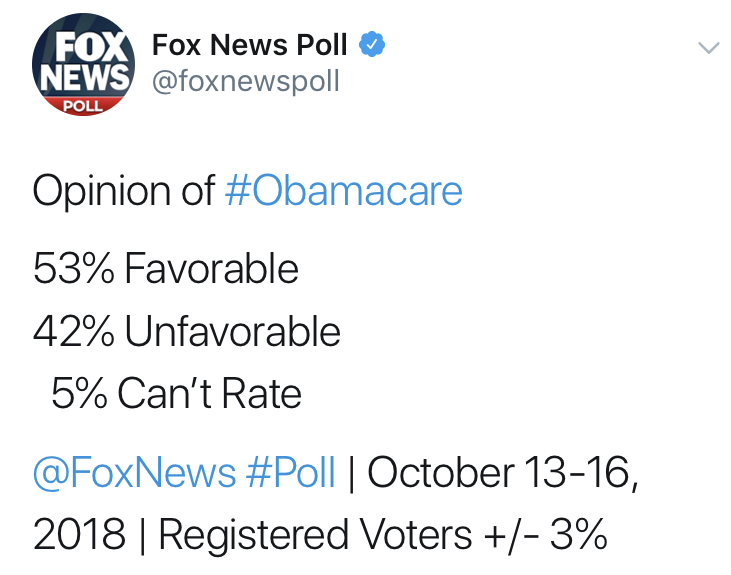Click the red POLL banner in avatar
Viewport: 731px width, 575px height.
(83, 106)
